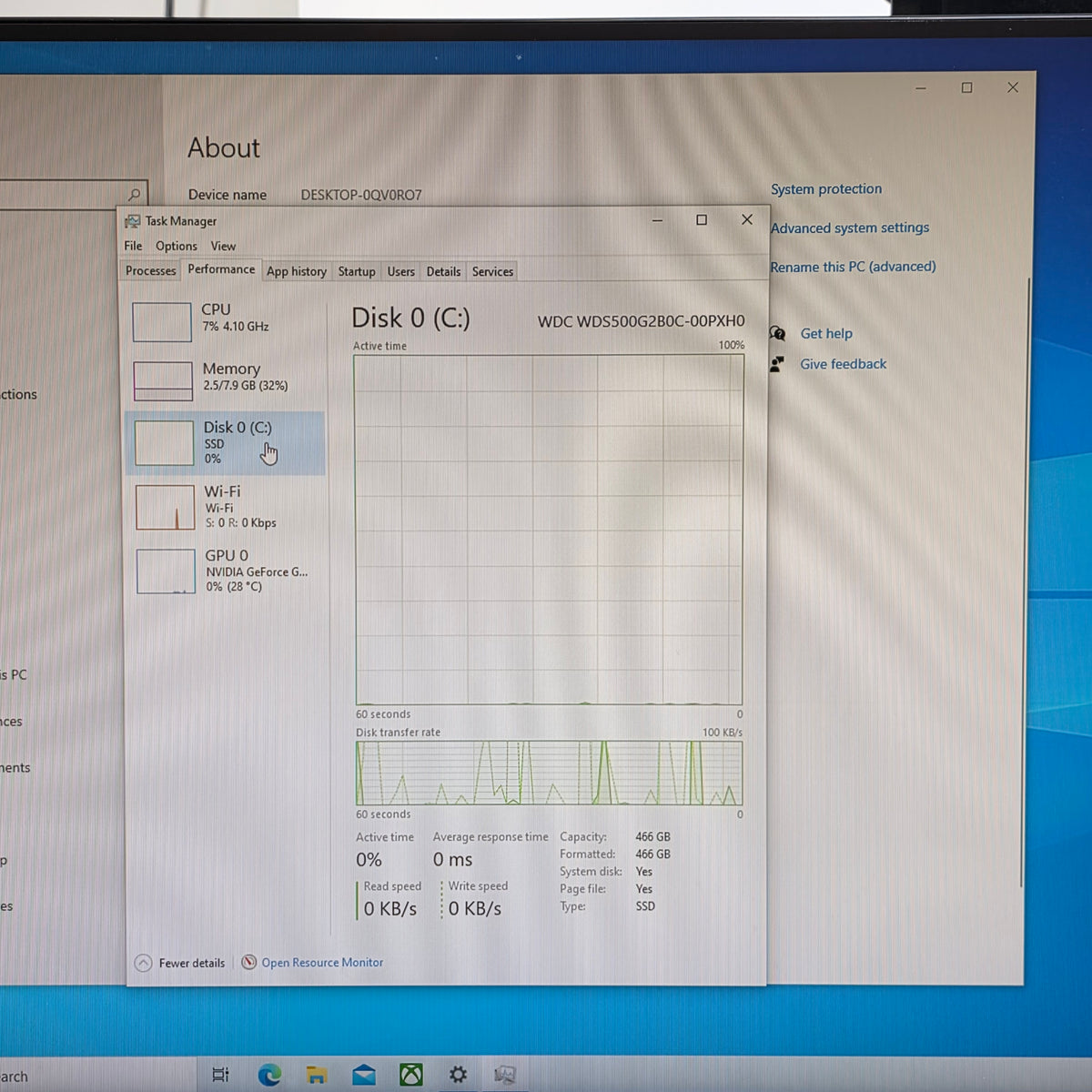Open the Options menu in Task Manager
Viewport: 1092px width, 1092px height.
pyautogui.click(x=177, y=246)
